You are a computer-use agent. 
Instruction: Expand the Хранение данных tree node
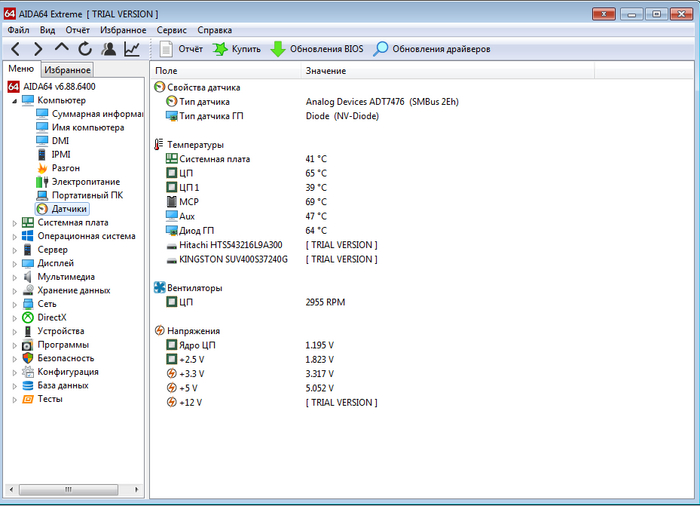[14, 291]
